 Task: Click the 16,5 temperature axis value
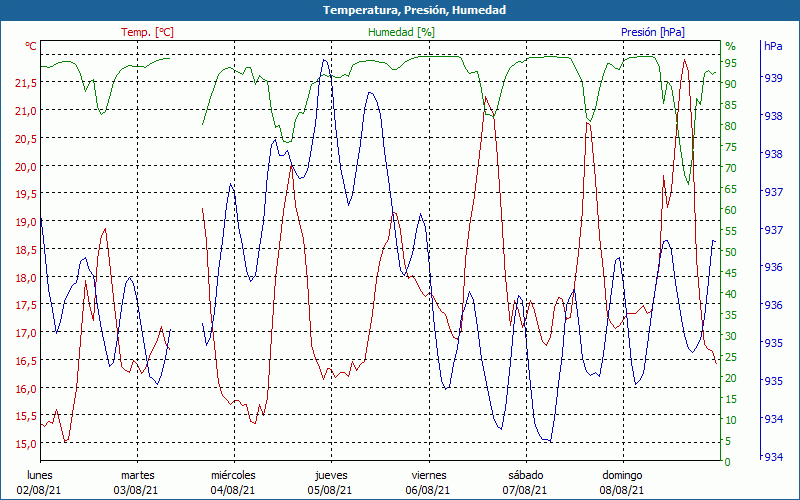[x=26, y=361]
